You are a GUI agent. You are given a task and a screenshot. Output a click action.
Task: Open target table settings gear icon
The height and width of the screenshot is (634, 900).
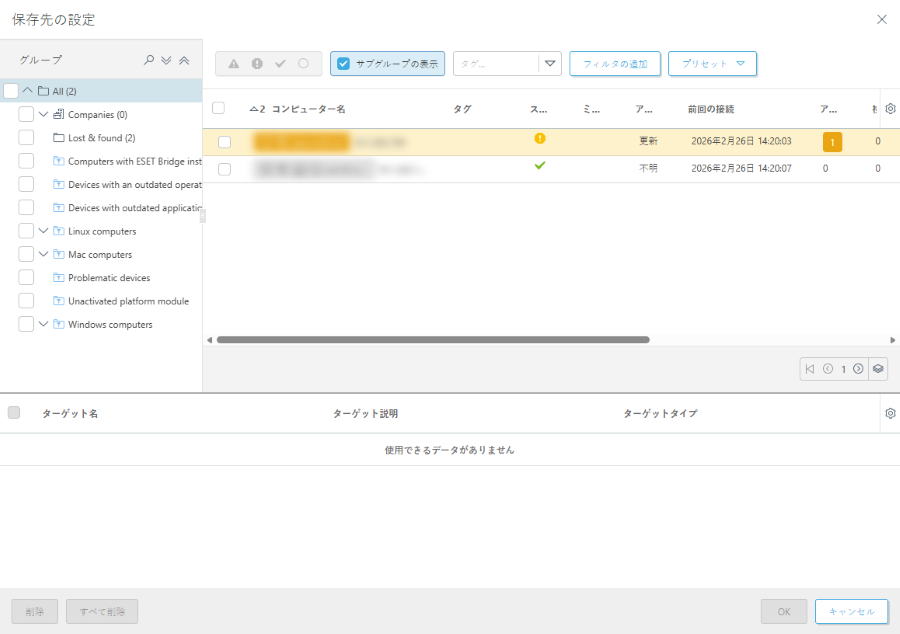(890, 413)
